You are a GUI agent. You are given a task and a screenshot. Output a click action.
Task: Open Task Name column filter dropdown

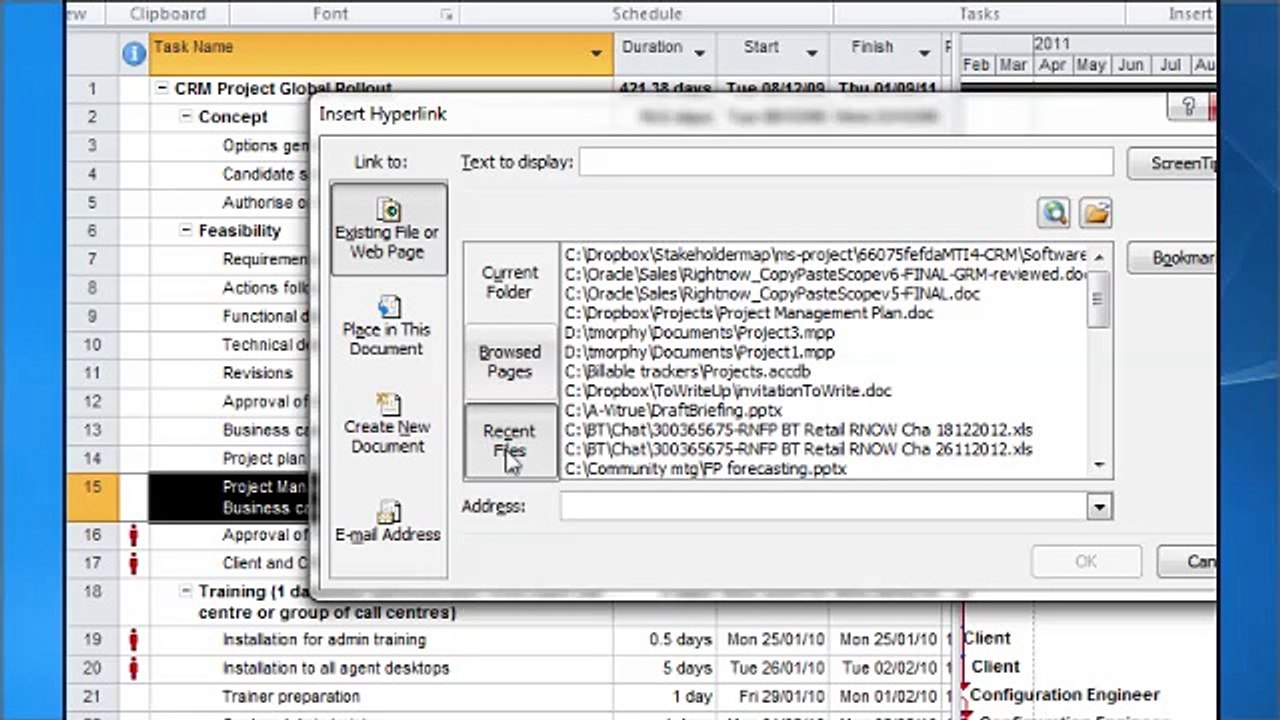[x=597, y=53]
